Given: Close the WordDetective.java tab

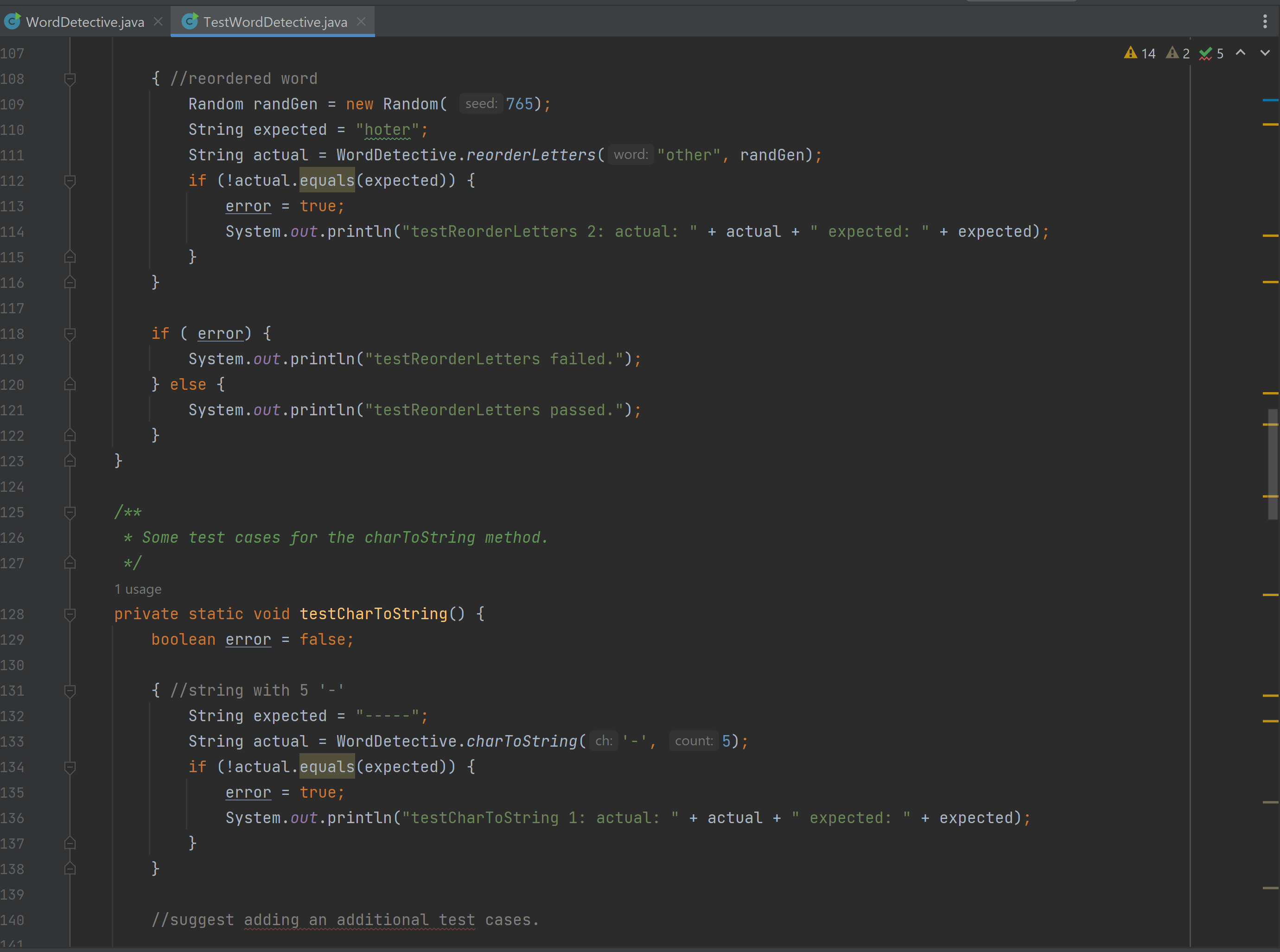Looking at the screenshot, I should 158,22.
